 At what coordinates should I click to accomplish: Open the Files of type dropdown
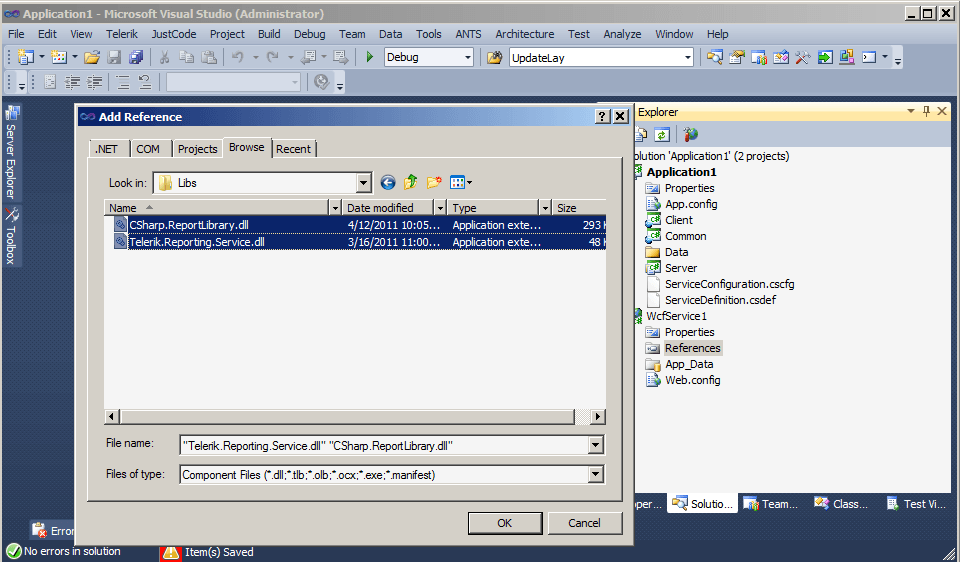[595, 474]
